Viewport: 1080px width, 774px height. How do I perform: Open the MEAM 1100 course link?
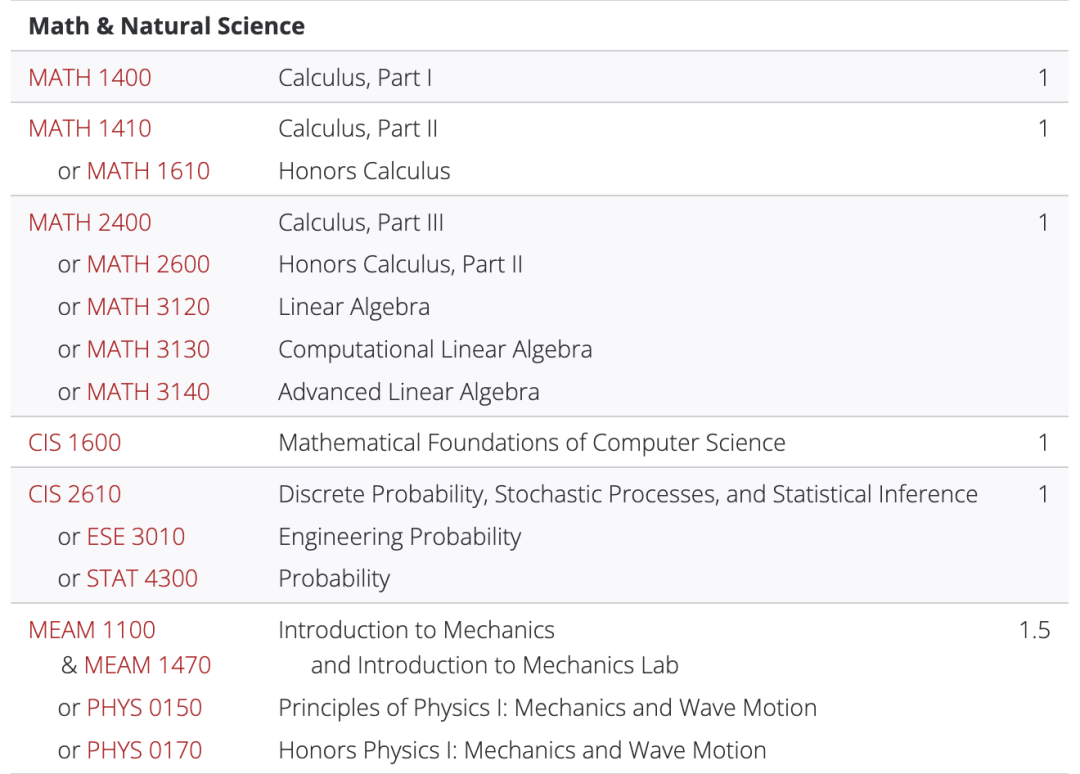pos(92,630)
